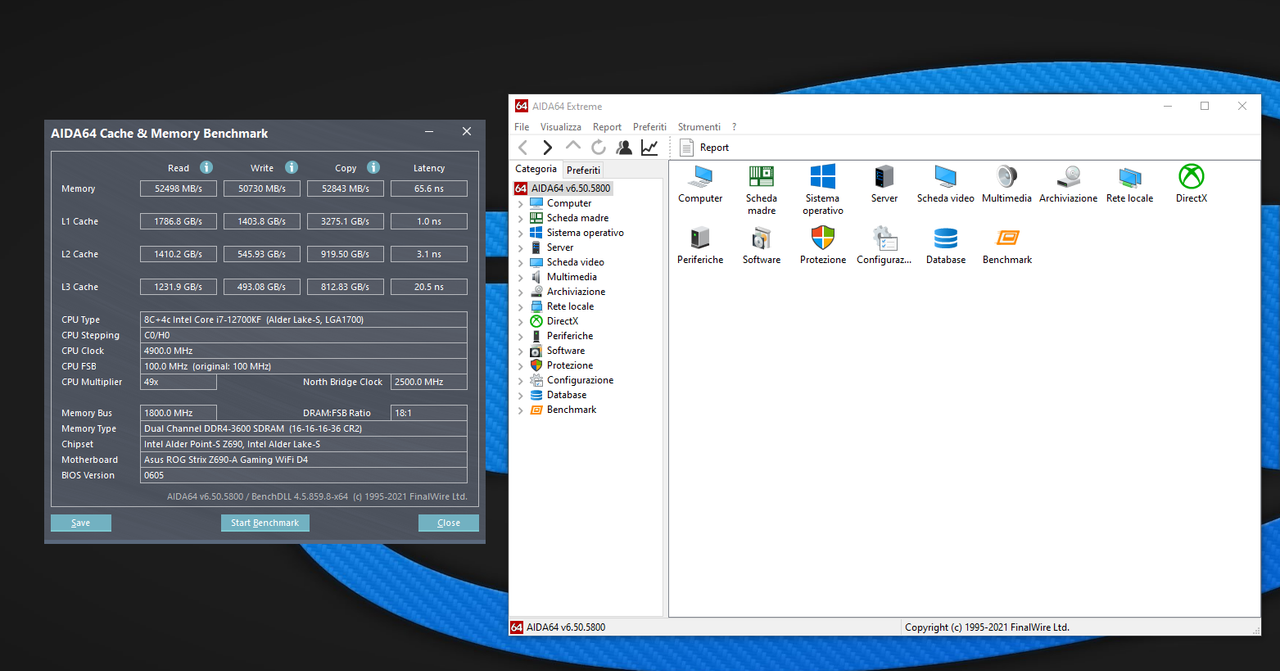The height and width of the screenshot is (671, 1280).
Task: Click the user profile toolbar icon
Action: [624, 147]
